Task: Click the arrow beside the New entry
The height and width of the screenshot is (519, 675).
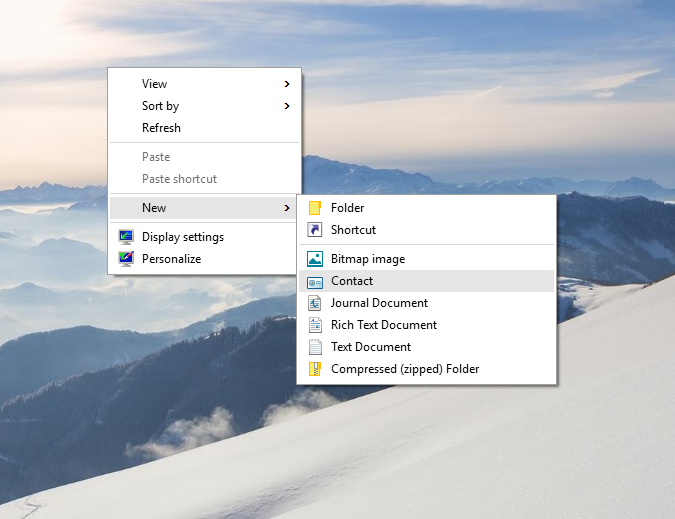Action: pos(287,208)
